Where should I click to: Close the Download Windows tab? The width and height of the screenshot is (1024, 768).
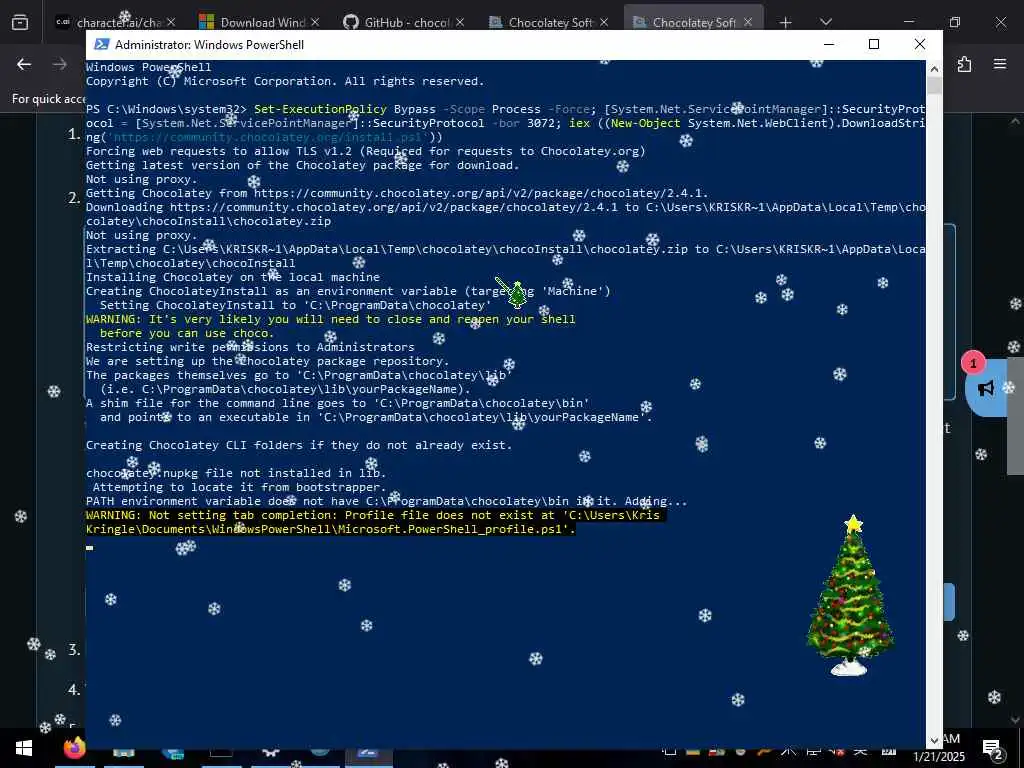[315, 22]
